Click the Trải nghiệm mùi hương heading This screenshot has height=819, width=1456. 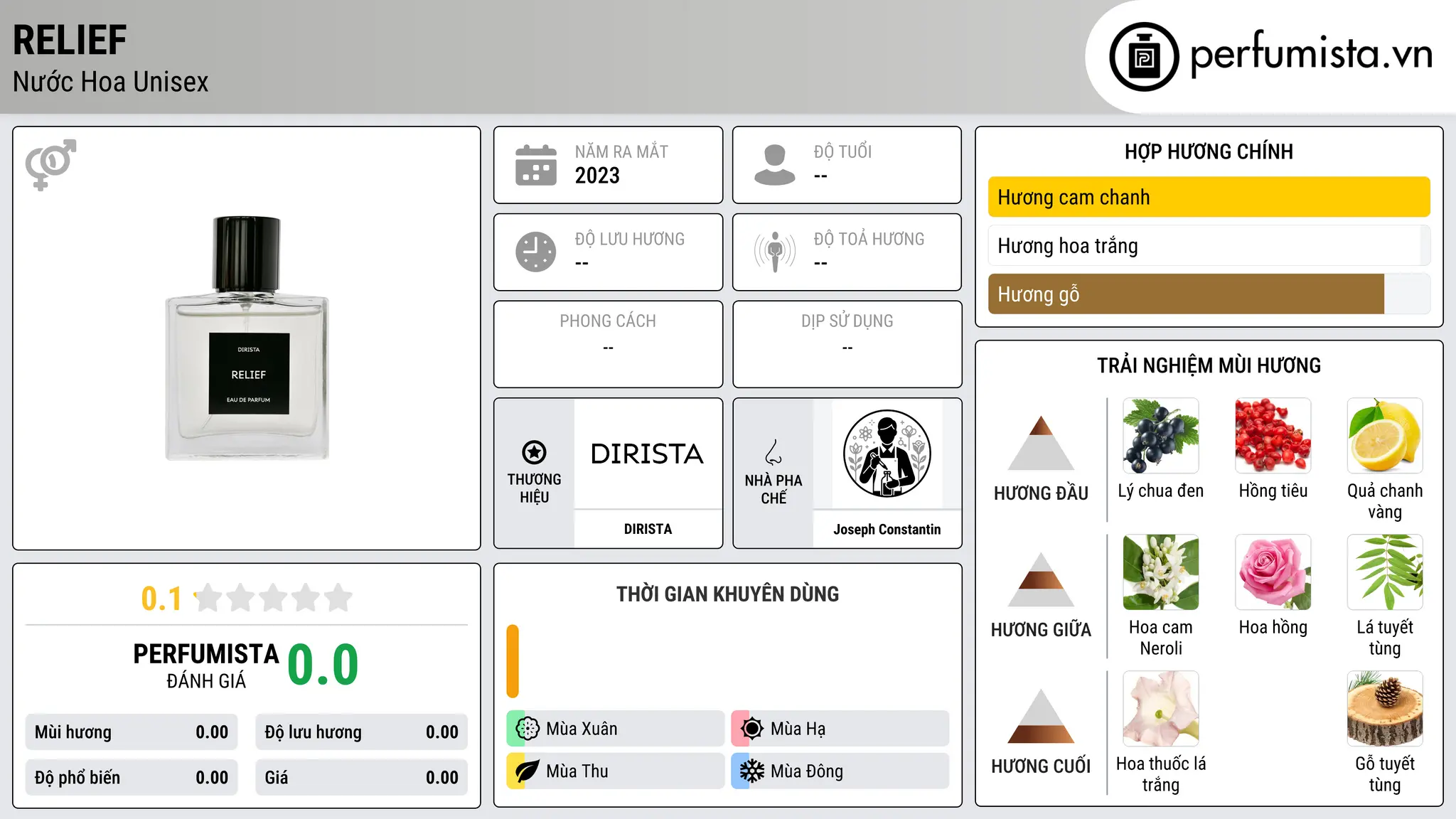point(1209,365)
